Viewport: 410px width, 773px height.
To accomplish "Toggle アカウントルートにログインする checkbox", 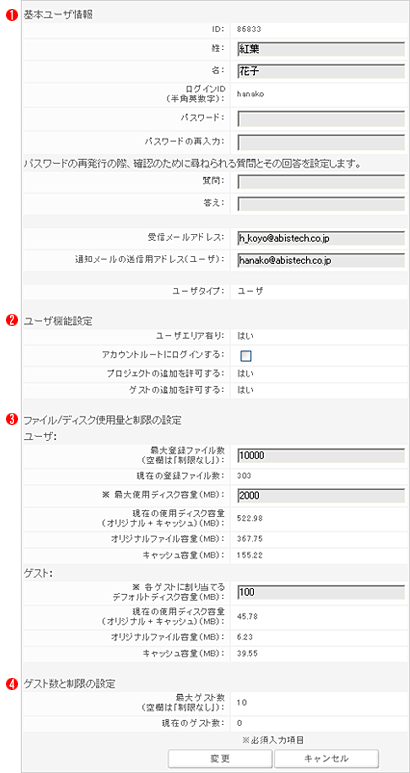I will click(245, 355).
